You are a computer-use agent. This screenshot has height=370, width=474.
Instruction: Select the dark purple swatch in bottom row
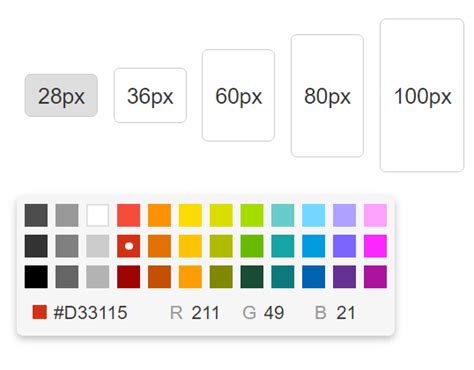click(x=344, y=277)
